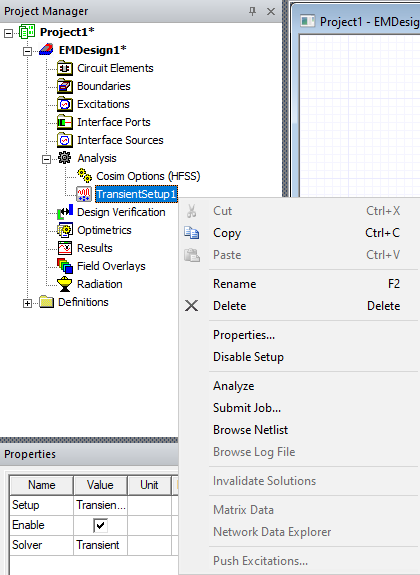Select Cosim Options (HFSS) tree item
420x575 pixels.
pyautogui.click(x=148, y=176)
